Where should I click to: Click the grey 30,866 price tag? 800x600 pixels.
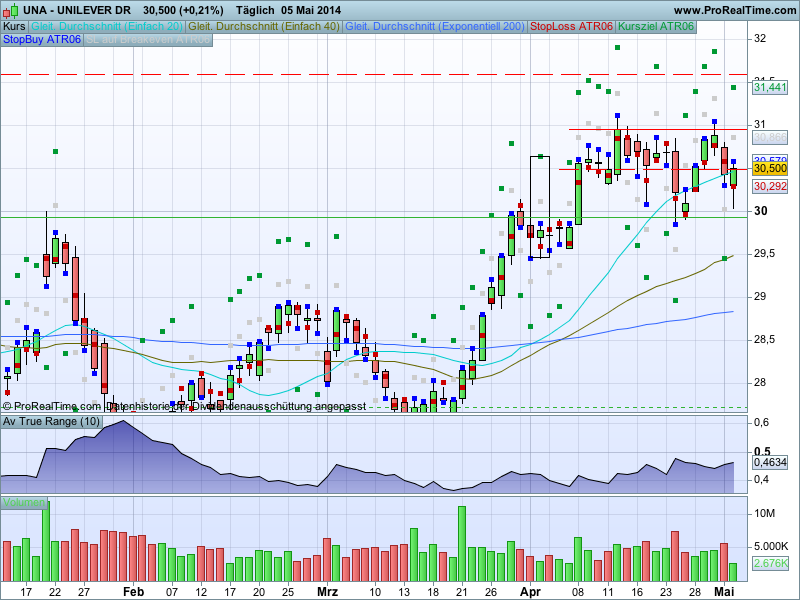[770, 137]
